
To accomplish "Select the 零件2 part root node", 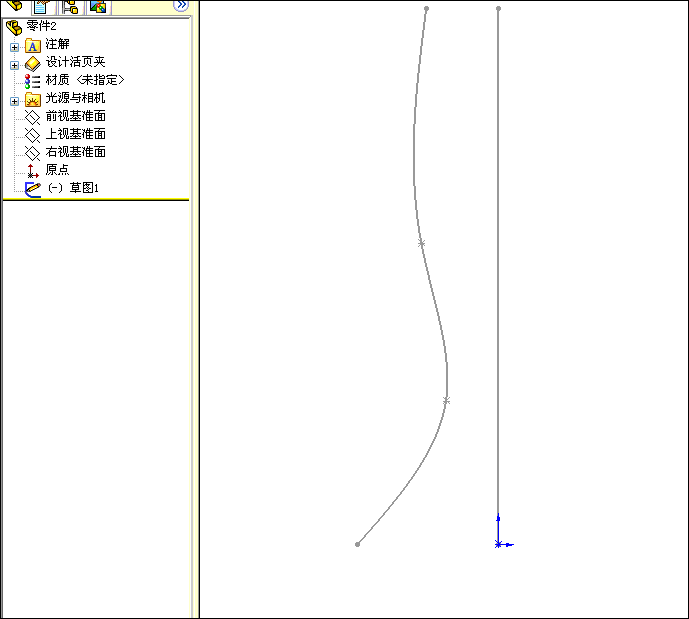I will coord(41,26).
